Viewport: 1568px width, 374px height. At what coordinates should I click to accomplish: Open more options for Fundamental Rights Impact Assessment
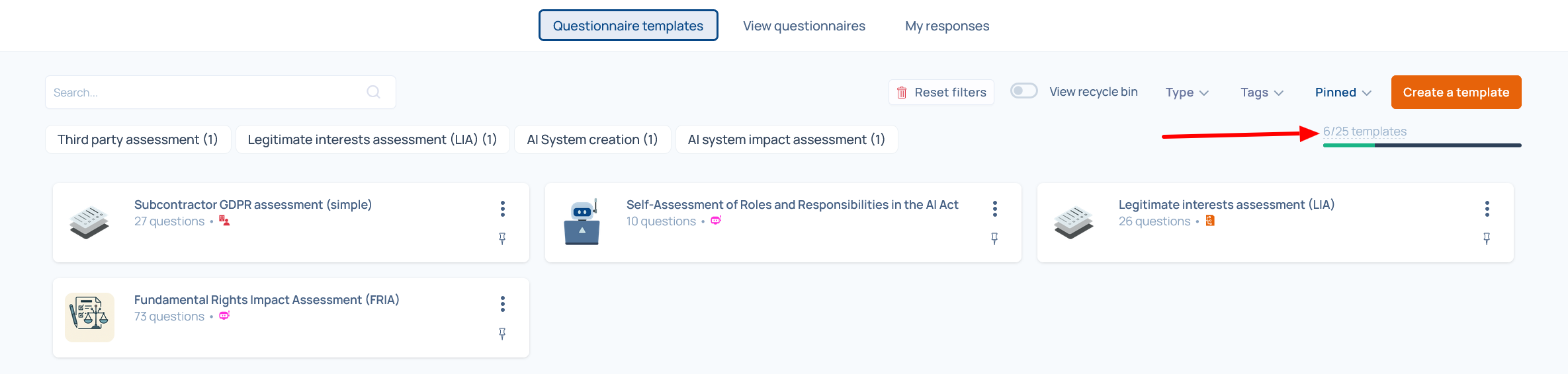503,304
